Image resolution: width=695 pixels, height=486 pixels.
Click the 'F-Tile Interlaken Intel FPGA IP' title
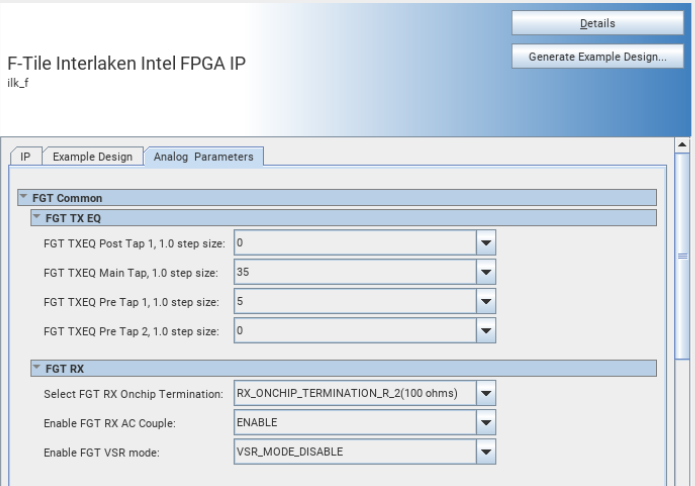click(126, 63)
